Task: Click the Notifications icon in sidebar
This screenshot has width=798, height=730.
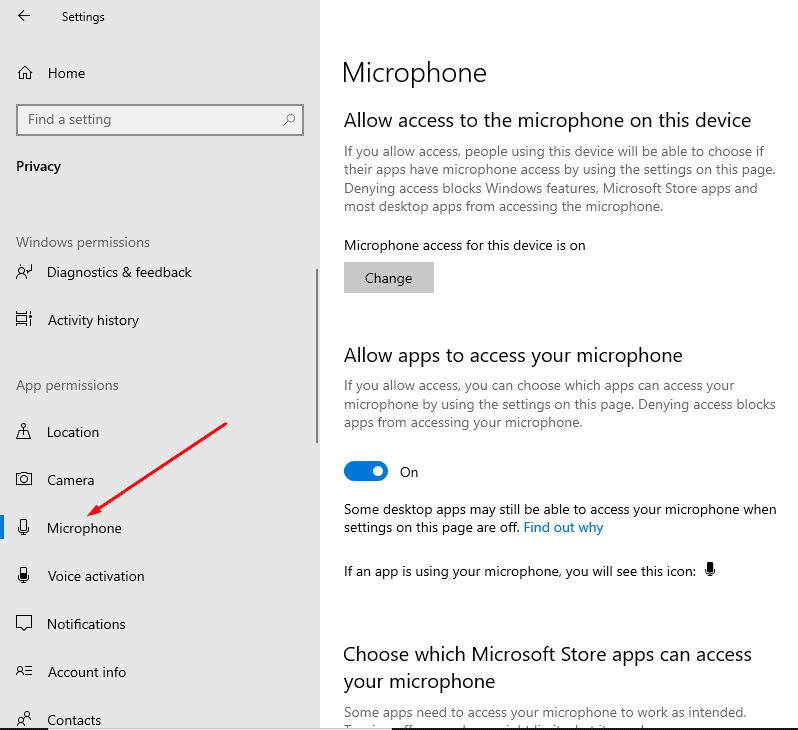Action: (x=25, y=624)
